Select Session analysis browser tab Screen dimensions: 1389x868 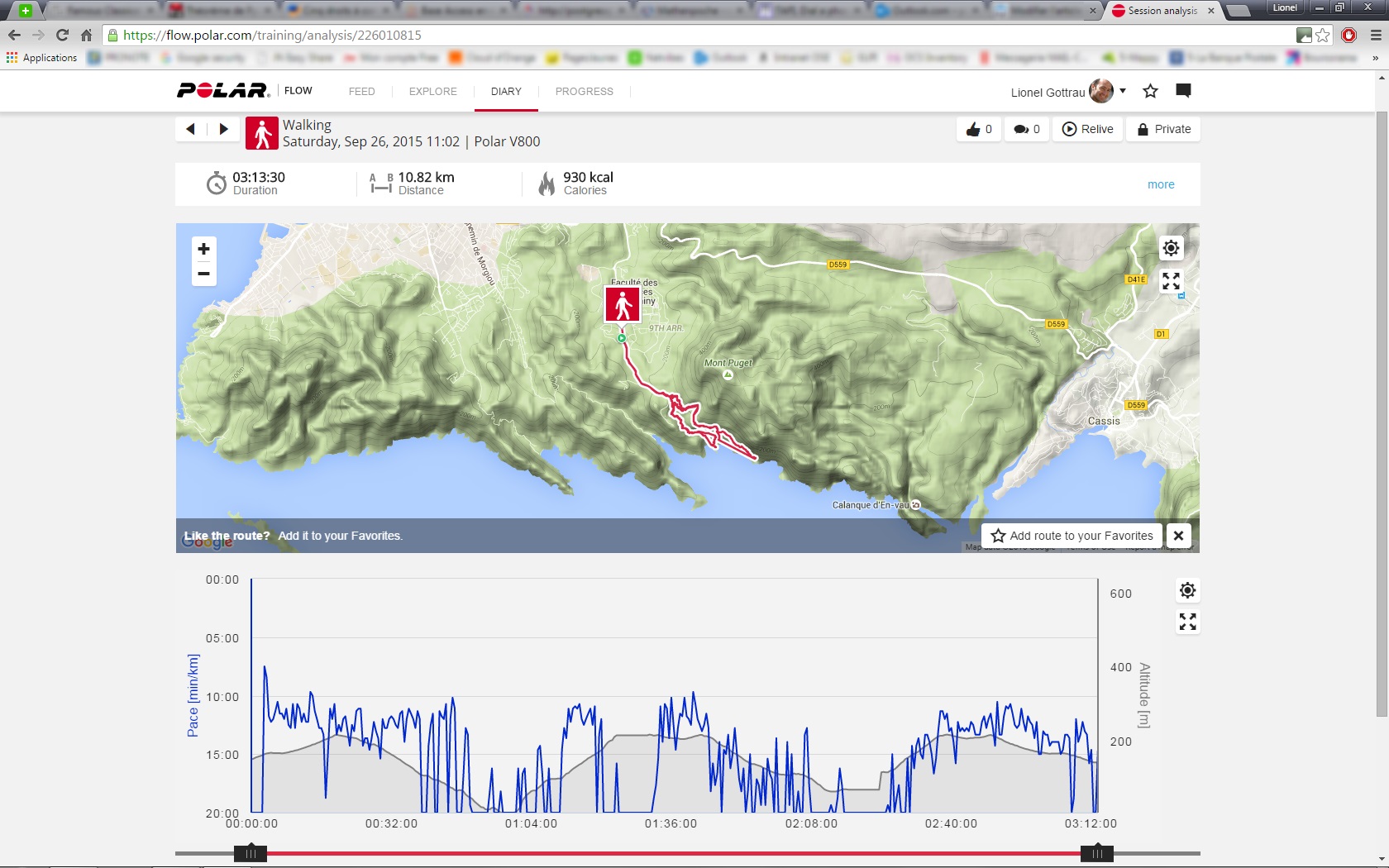(1162, 11)
